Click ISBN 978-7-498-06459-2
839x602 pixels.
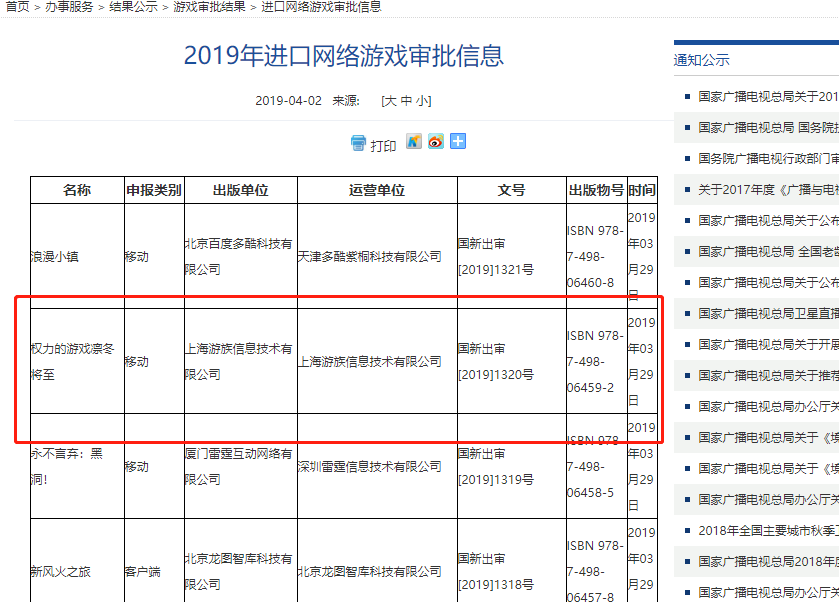point(596,362)
